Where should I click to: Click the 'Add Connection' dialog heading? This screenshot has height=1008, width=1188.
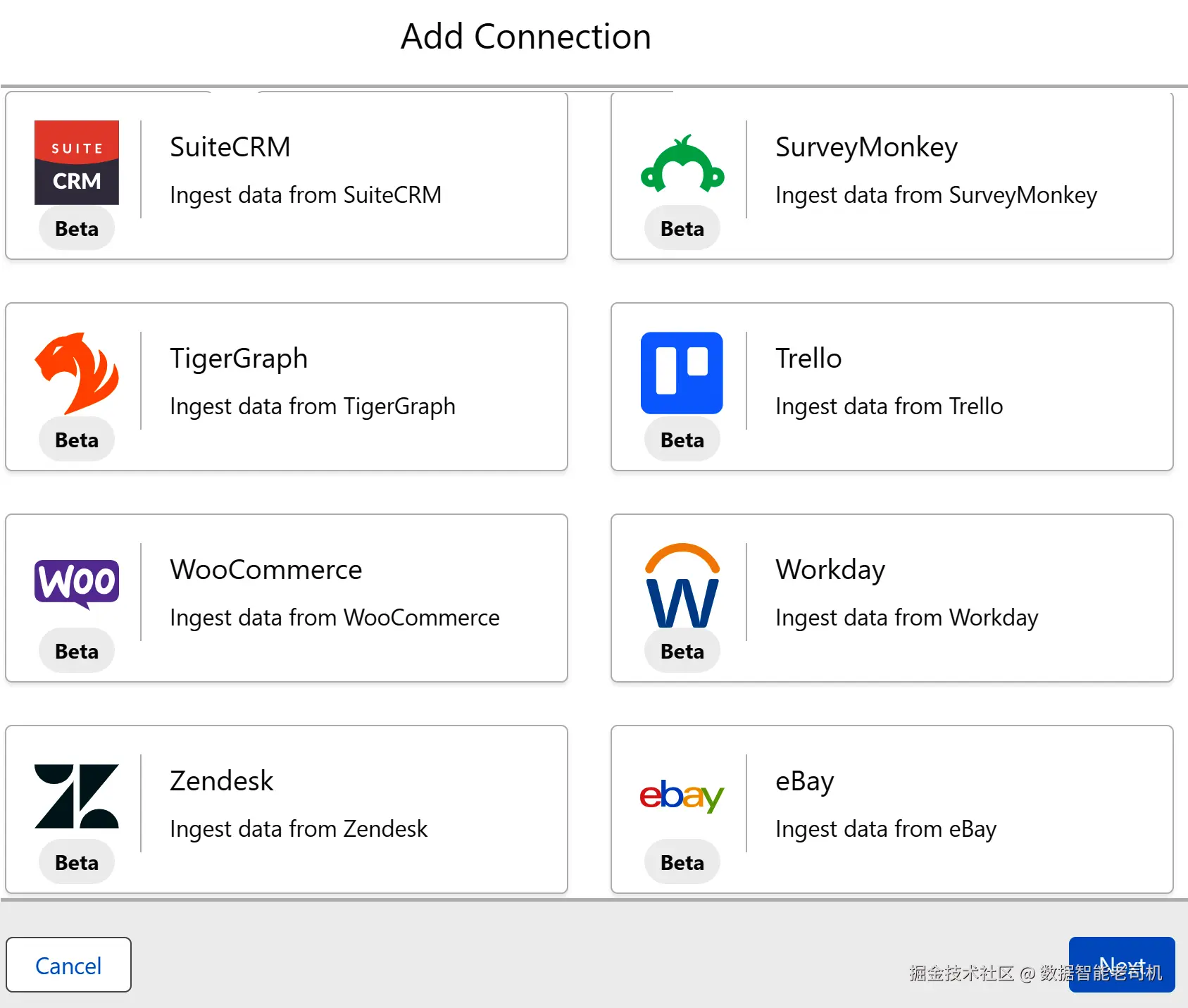click(x=526, y=37)
